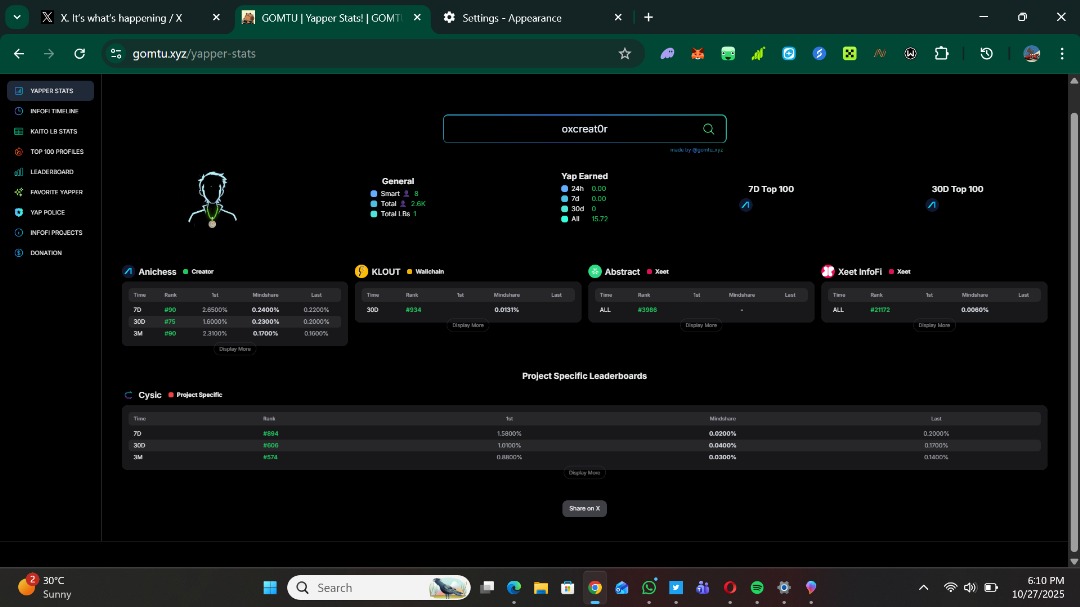Open WhatsApp from taskbar
Image resolution: width=1080 pixels, height=607 pixels.
tap(649, 588)
